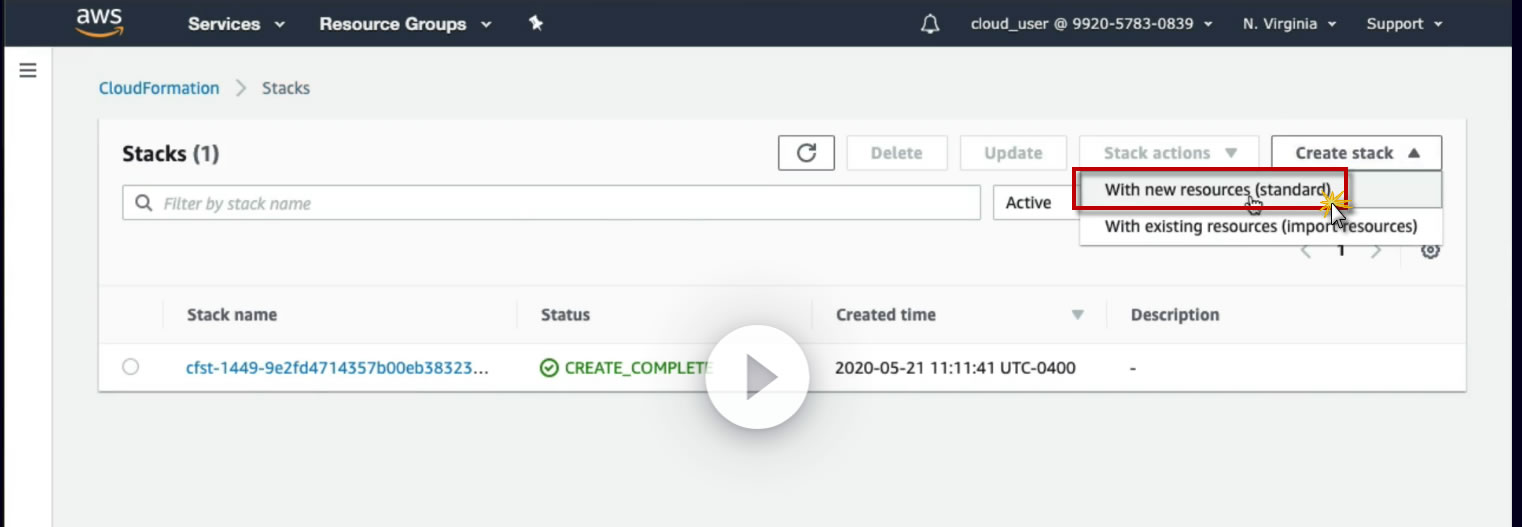This screenshot has width=1522, height=527.
Task: Select the cfst-1449 stack radio button
Action: click(x=131, y=367)
